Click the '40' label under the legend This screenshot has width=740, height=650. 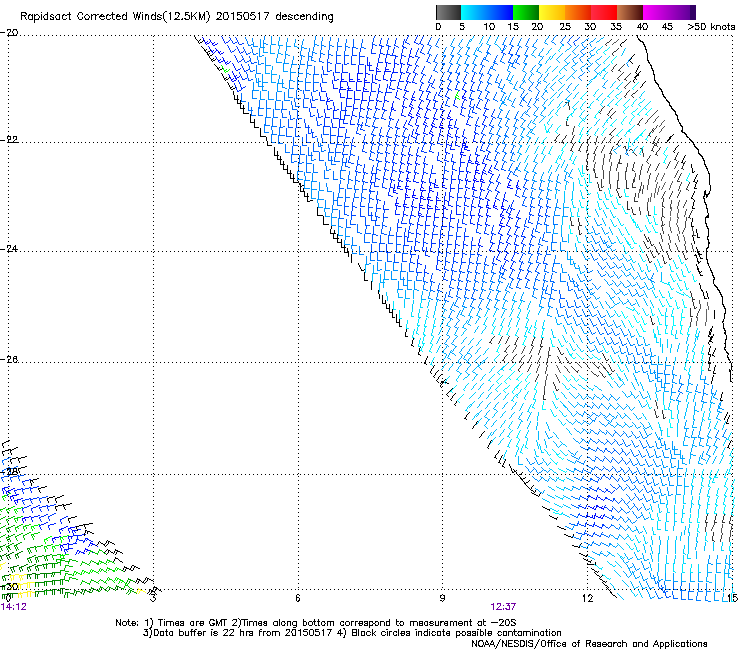tap(642, 27)
